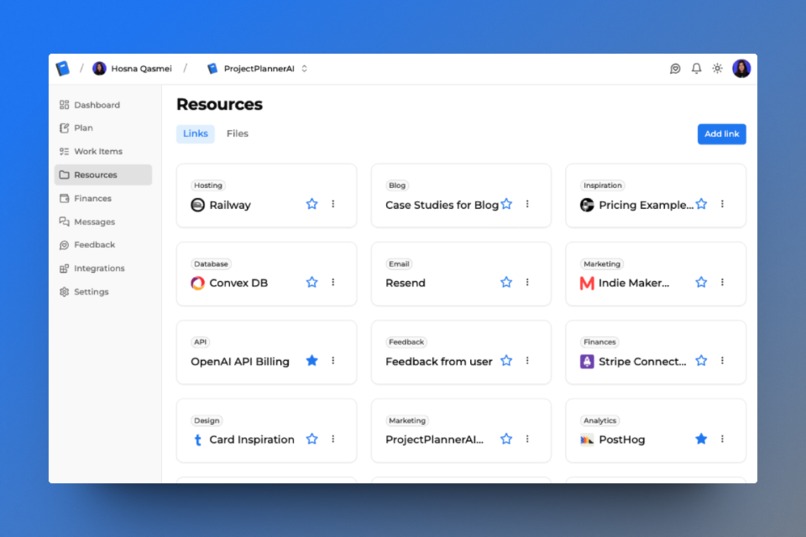
Task: Click the PostHog logo icon
Action: [587, 440]
